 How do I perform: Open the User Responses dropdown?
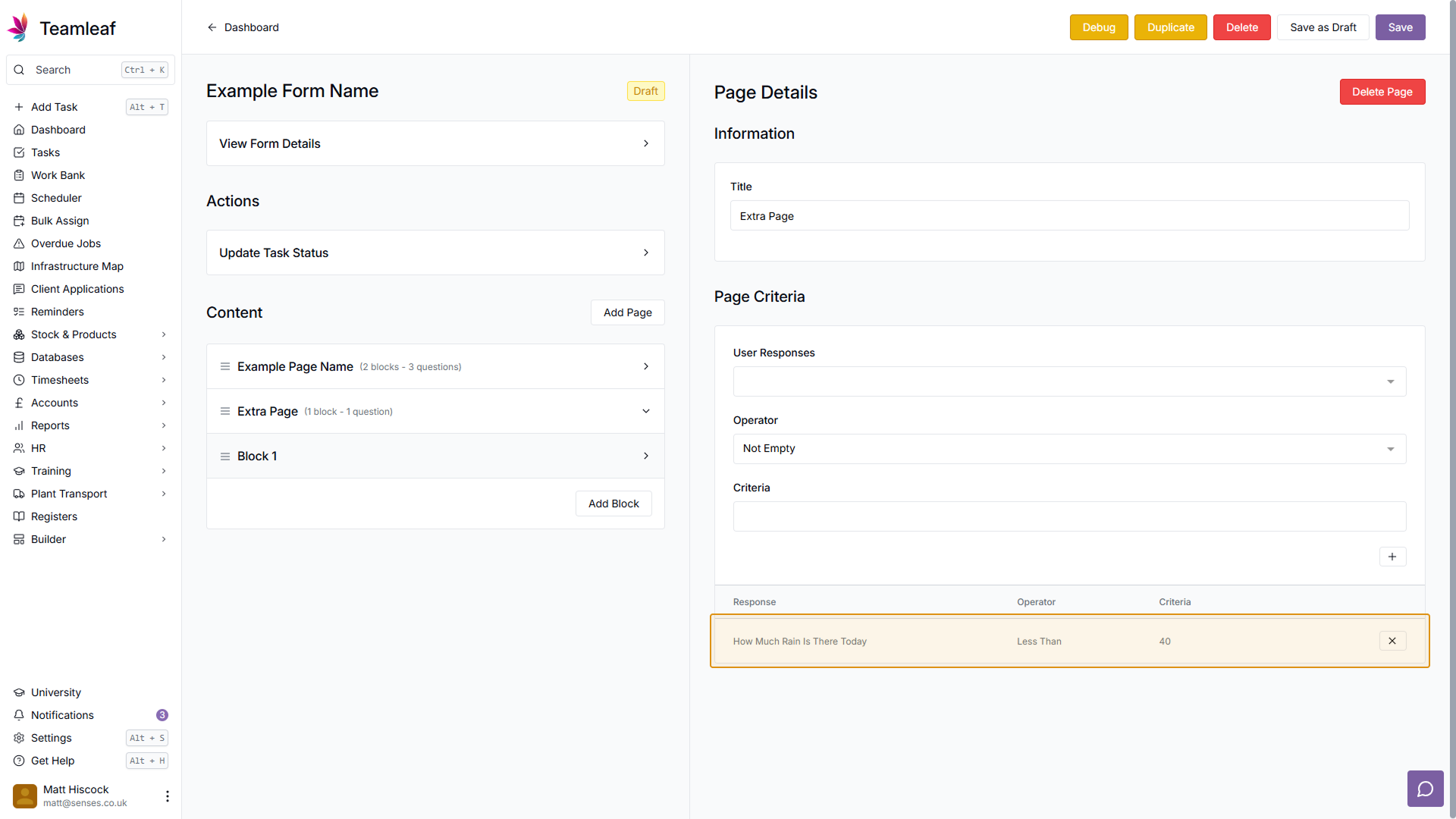1069,381
